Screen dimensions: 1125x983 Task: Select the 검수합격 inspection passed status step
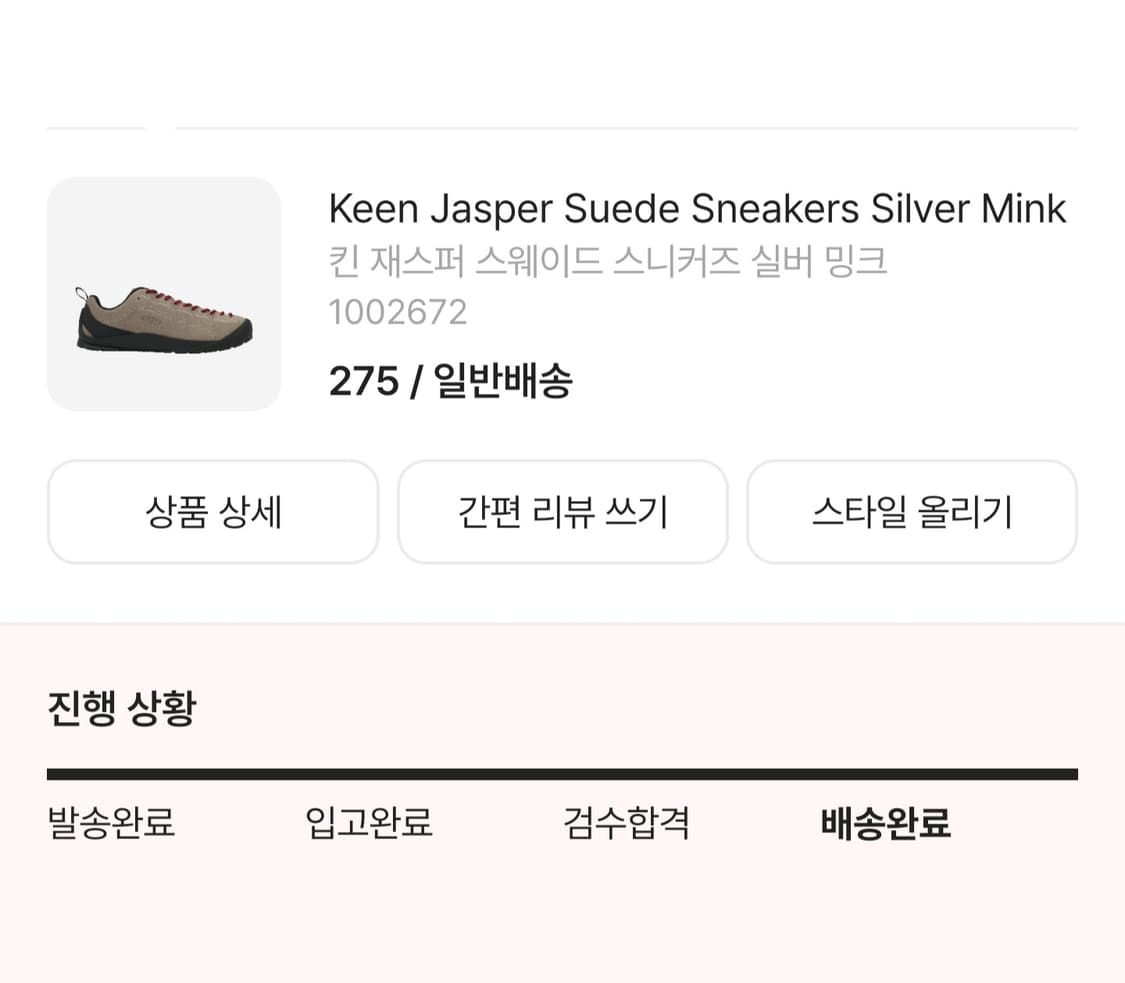click(x=627, y=824)
